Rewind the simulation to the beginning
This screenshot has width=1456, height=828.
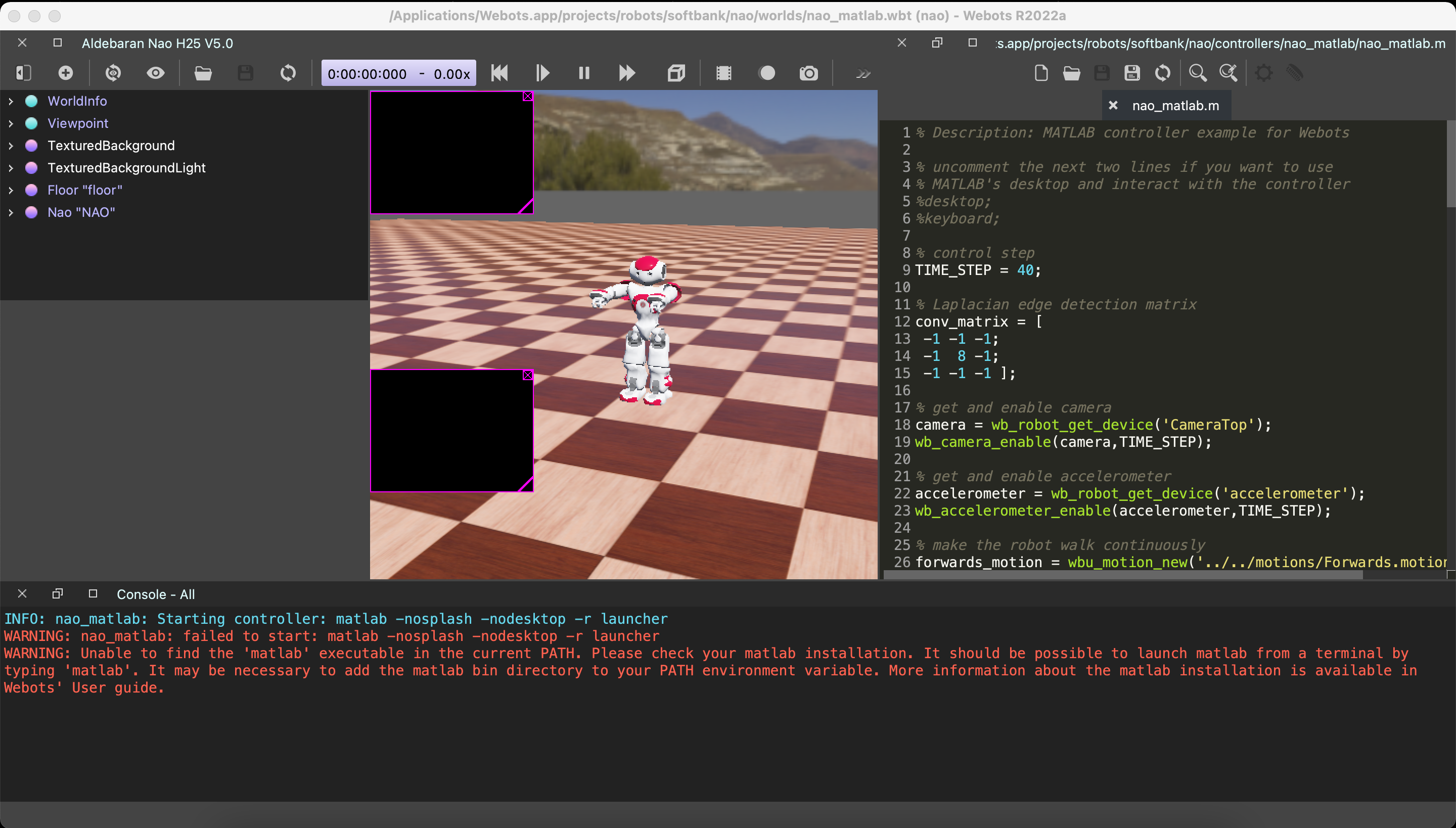point(499,73)
